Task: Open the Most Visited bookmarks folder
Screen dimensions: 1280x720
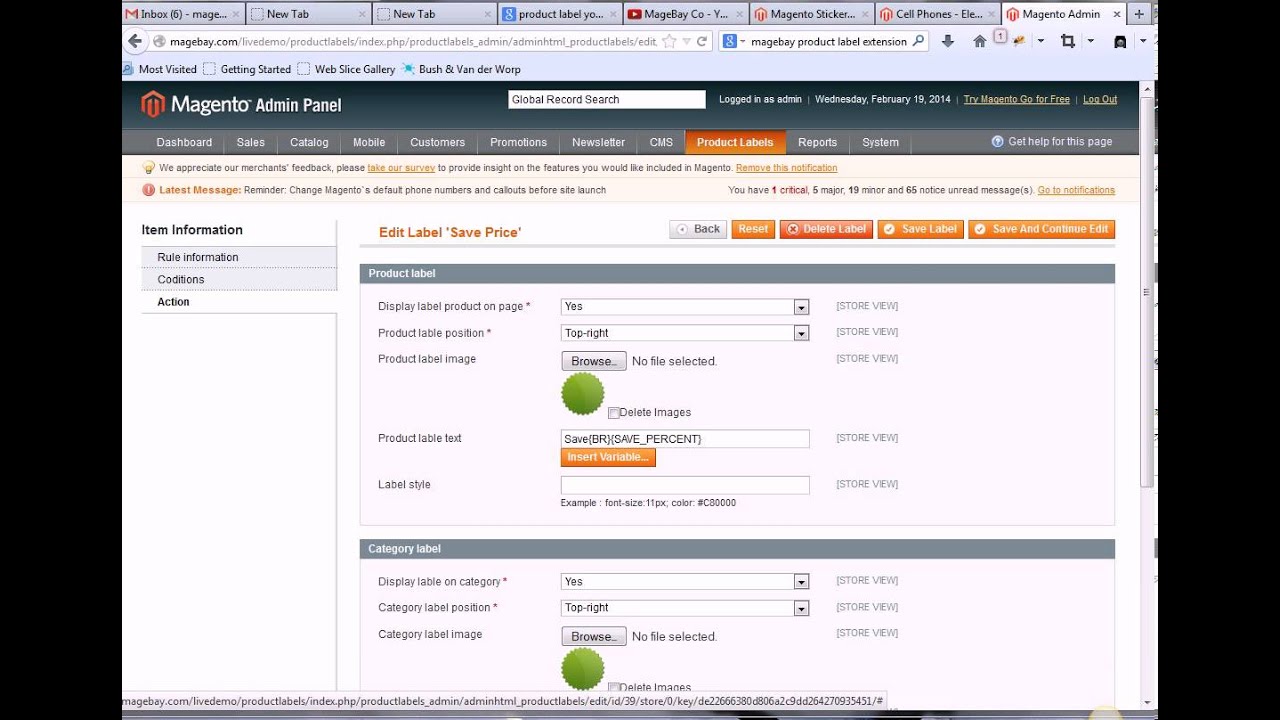Action: pyautogui.click(x=160, y=69)
